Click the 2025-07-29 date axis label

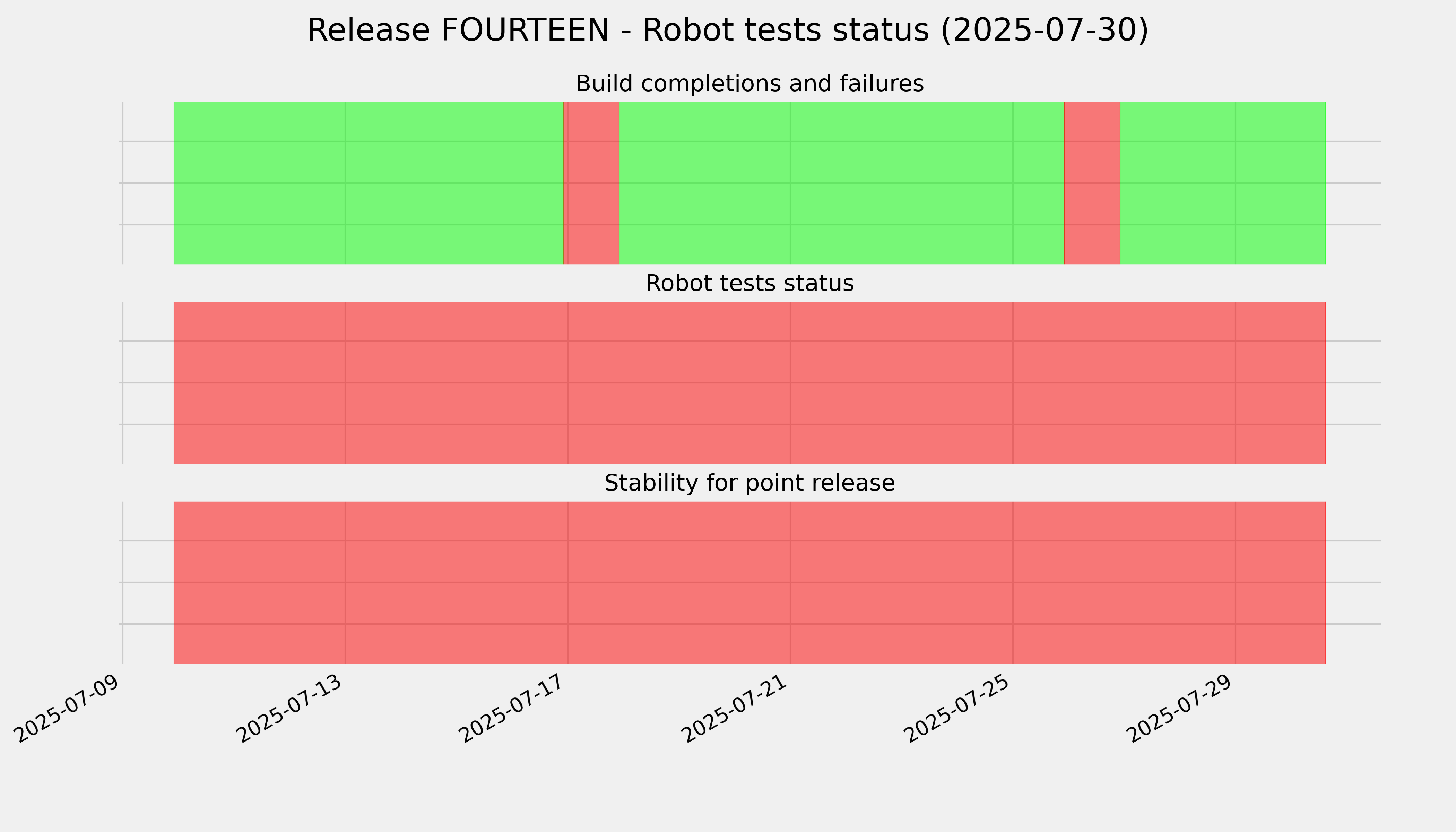pos(1181,709)
